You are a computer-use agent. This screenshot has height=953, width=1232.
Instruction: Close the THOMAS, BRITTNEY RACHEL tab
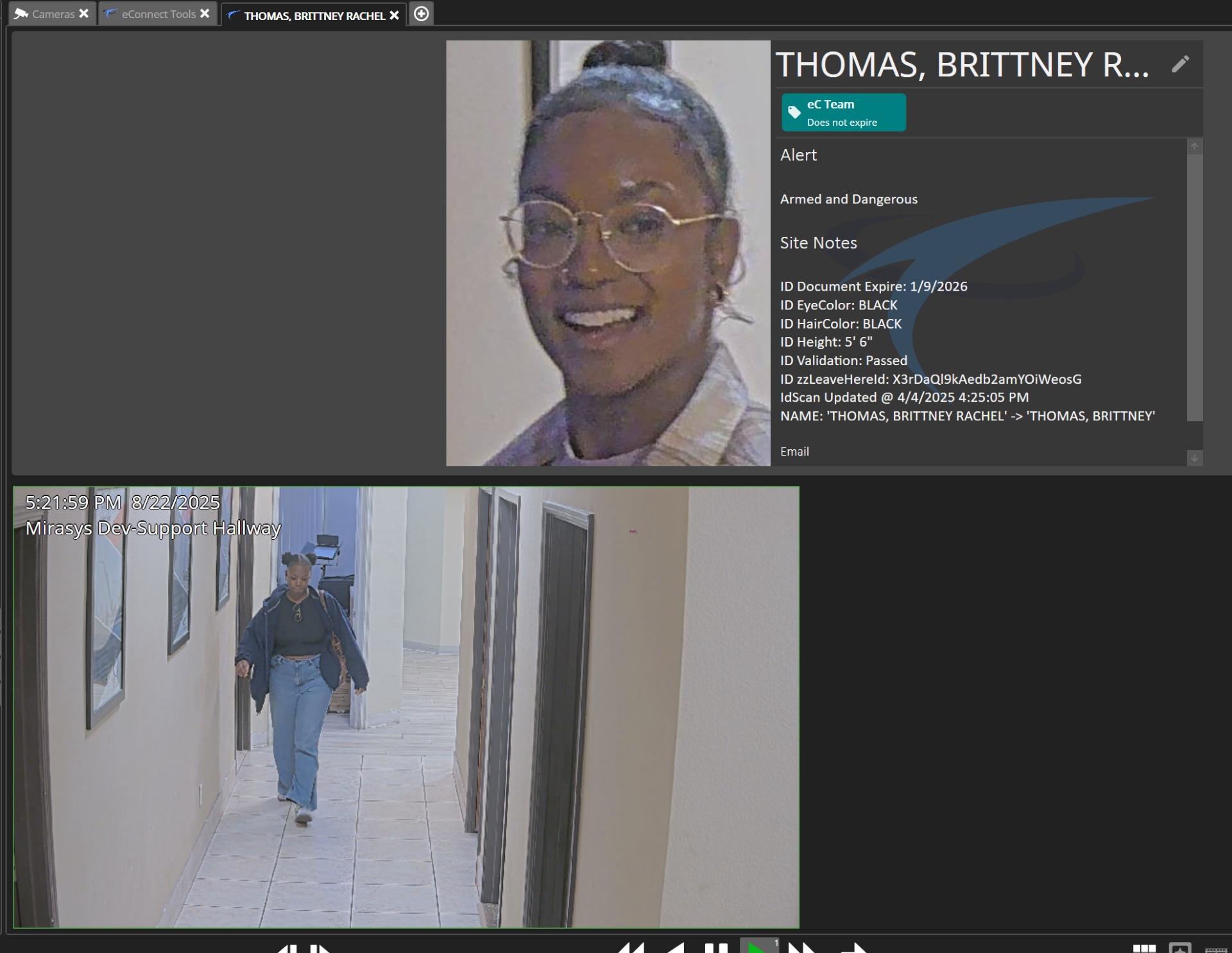click(x=394, y=15)
